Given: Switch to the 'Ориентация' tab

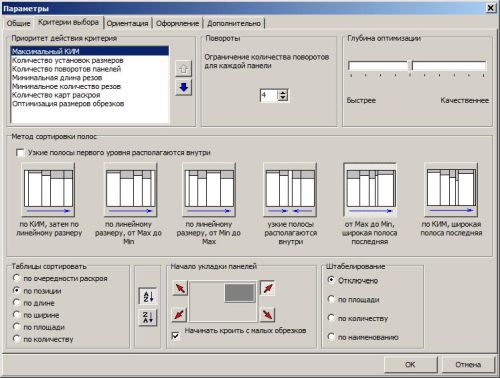Looking at the screenshot, I should coord(127,23).
